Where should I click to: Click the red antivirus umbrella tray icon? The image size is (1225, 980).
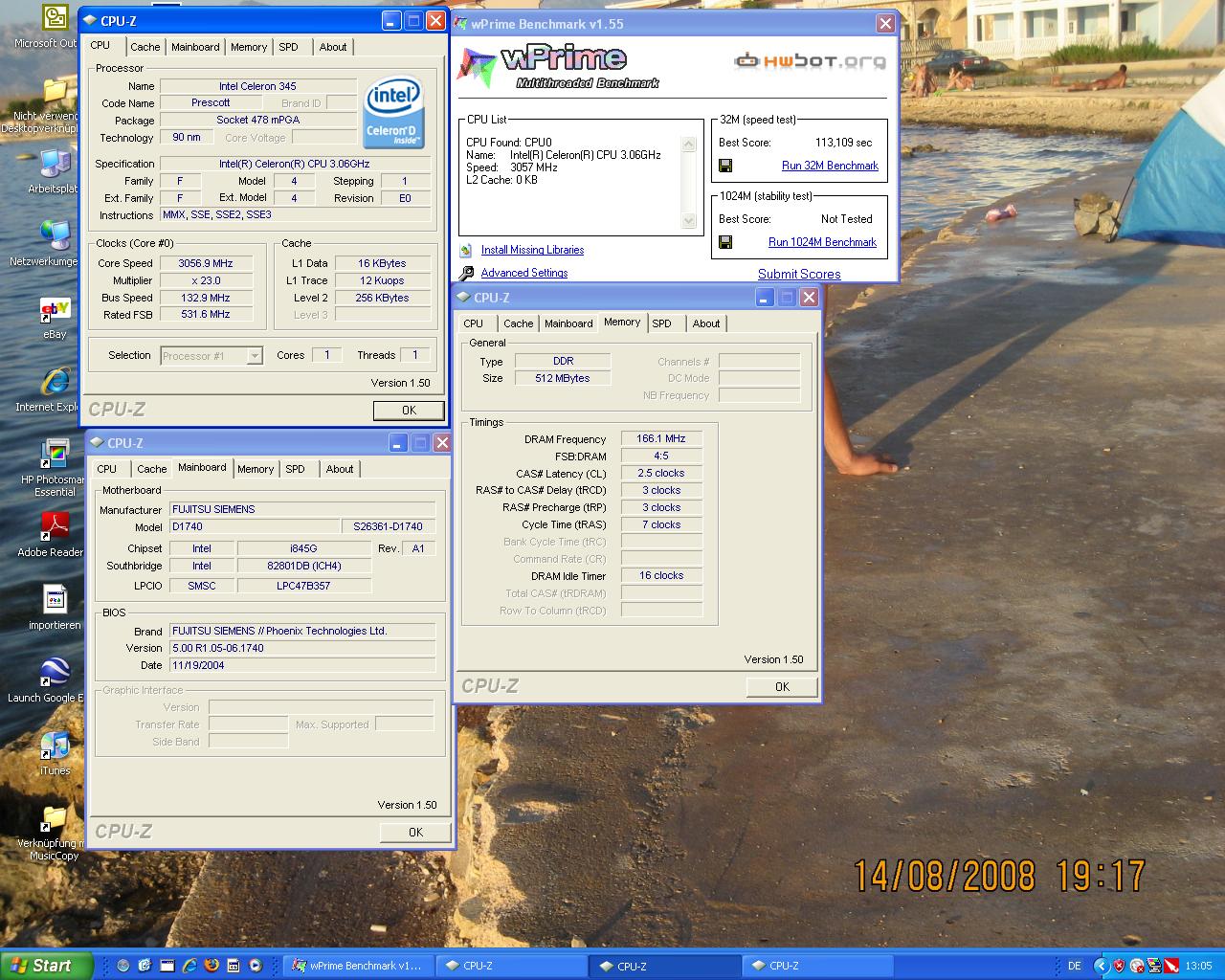[x=1171, y=966]
